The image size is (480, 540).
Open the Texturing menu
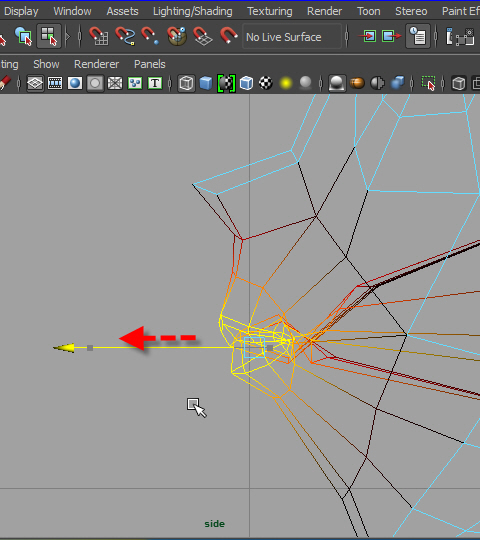(270, 11)
